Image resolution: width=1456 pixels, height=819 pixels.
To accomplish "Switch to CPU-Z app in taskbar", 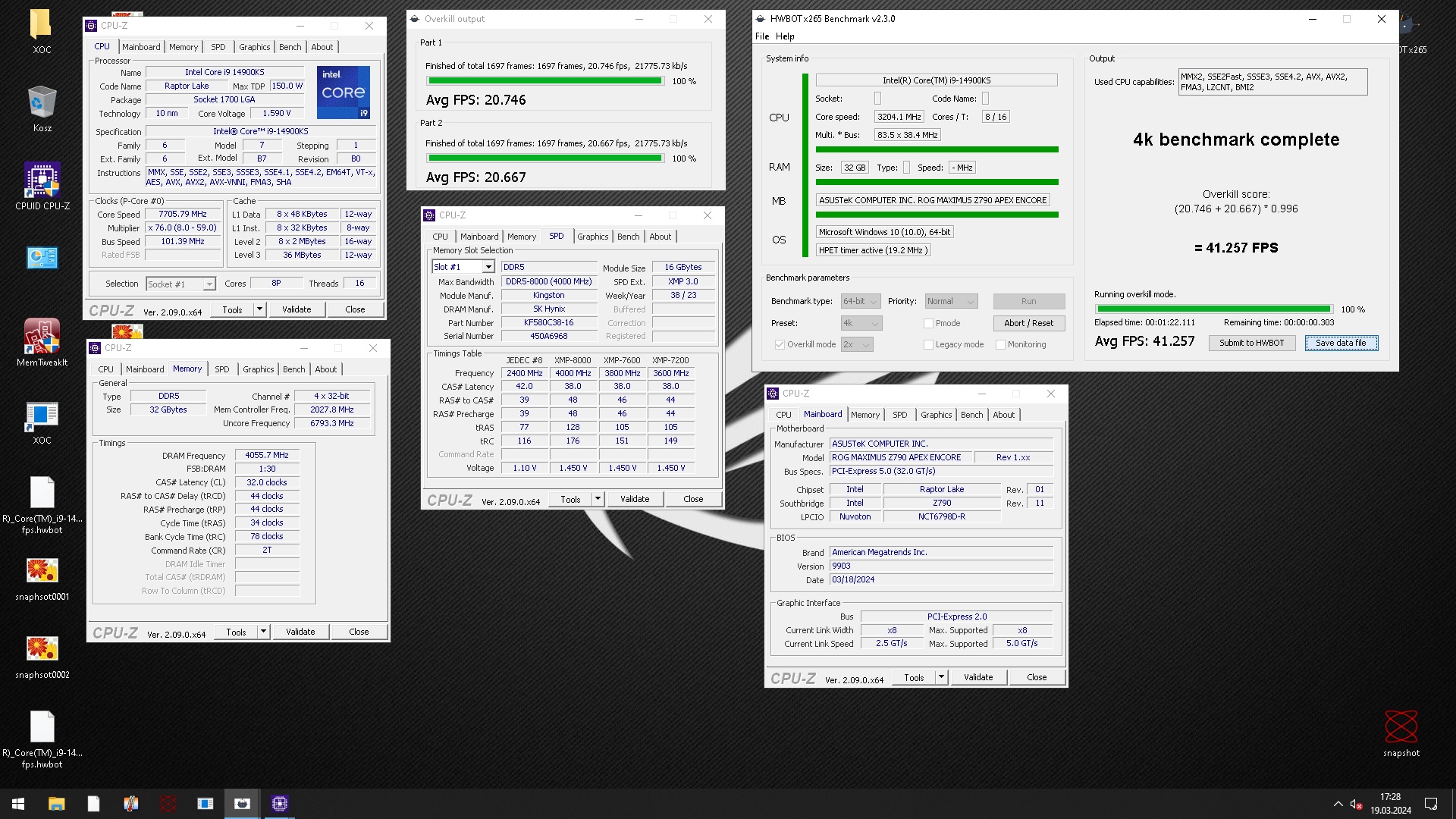I will click(x=280, y=804).
